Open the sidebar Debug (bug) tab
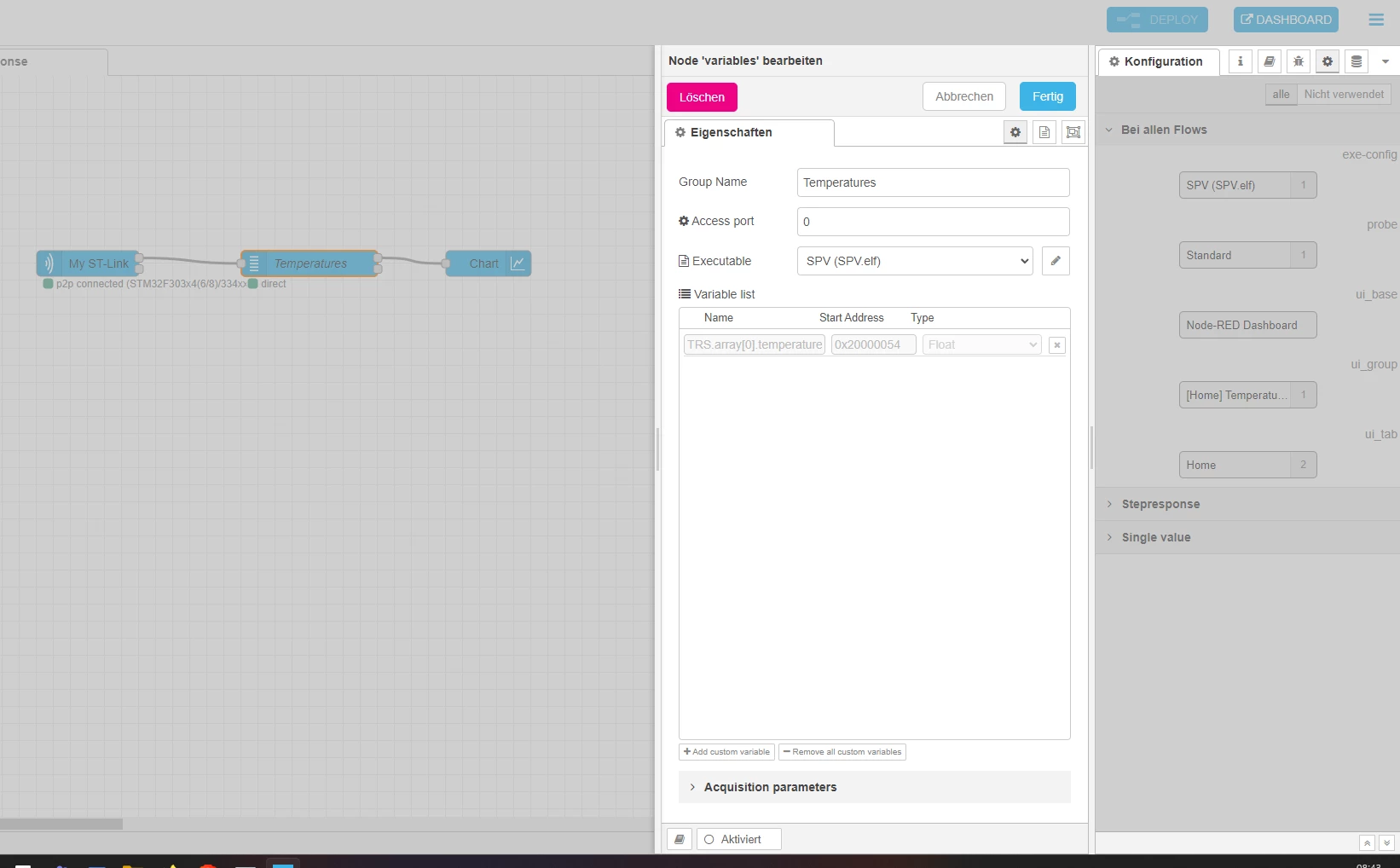 tap(1299, 61)
